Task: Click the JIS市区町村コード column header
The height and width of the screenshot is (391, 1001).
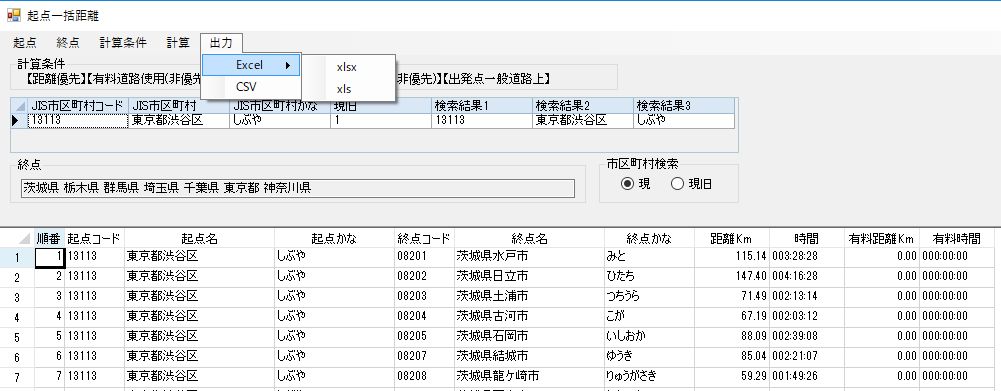Action: click(78, 105)
